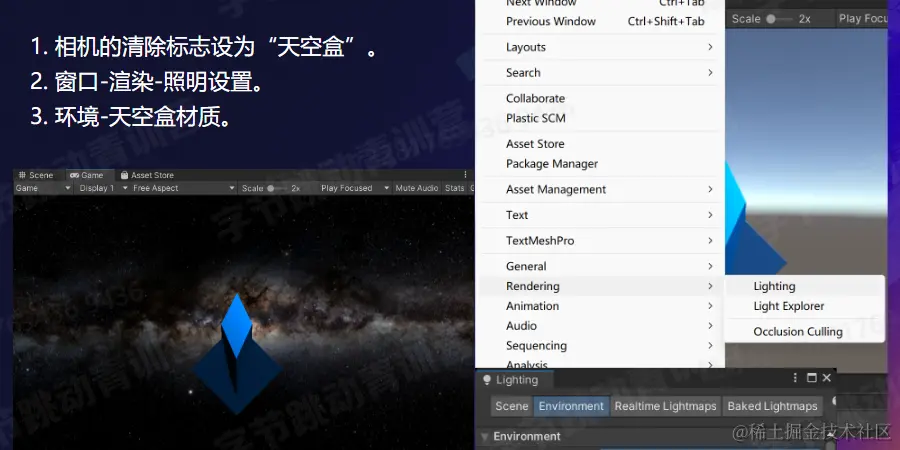
Task: Expand the Rendering submenu
Action: (600, 286)
